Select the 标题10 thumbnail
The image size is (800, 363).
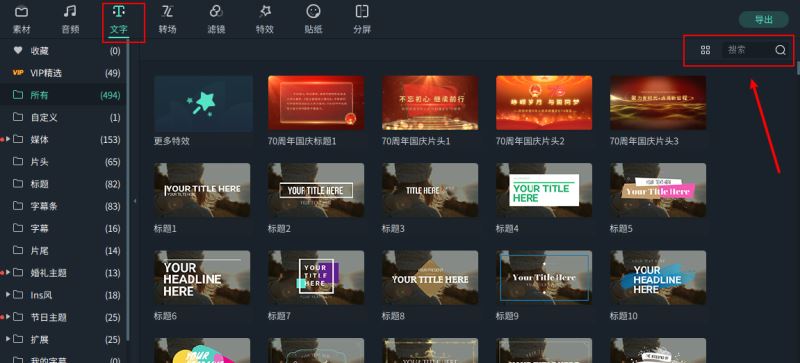[658, 278]
